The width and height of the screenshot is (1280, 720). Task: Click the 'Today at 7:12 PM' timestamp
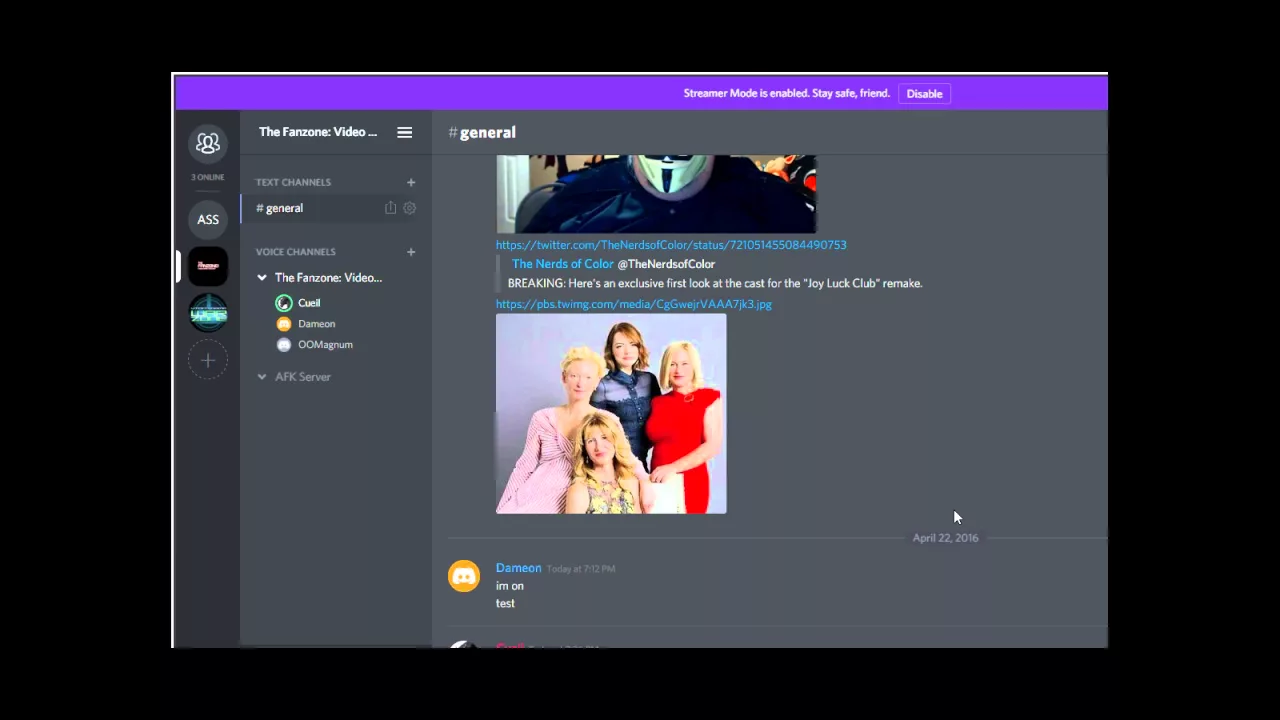click(581, 569)
